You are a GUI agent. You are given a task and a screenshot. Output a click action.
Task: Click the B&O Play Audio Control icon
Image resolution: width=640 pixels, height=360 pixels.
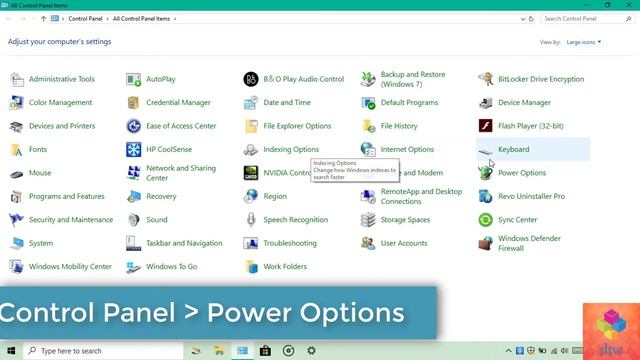point(251,79)
